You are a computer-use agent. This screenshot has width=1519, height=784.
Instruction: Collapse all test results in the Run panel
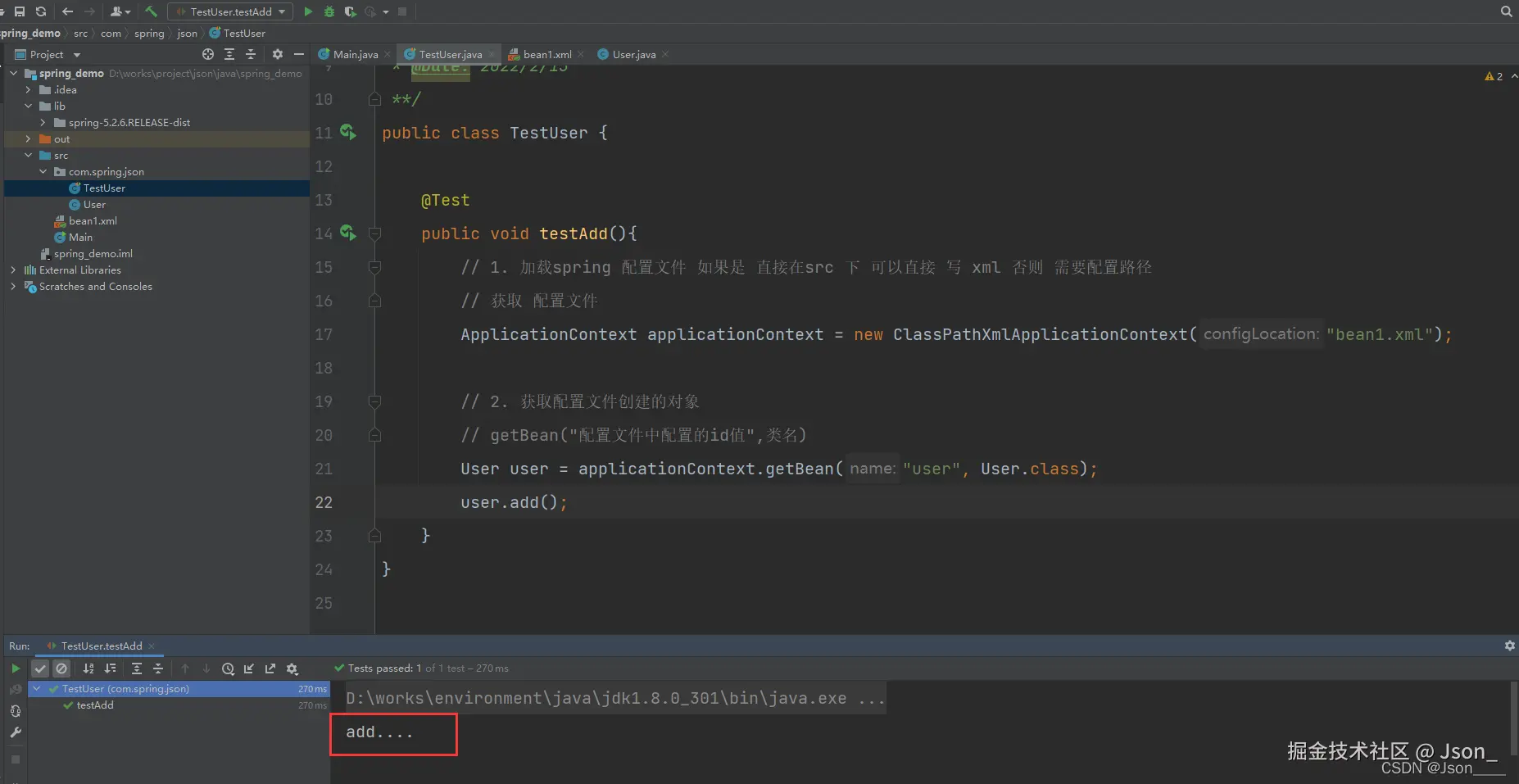tap(158, 668)
